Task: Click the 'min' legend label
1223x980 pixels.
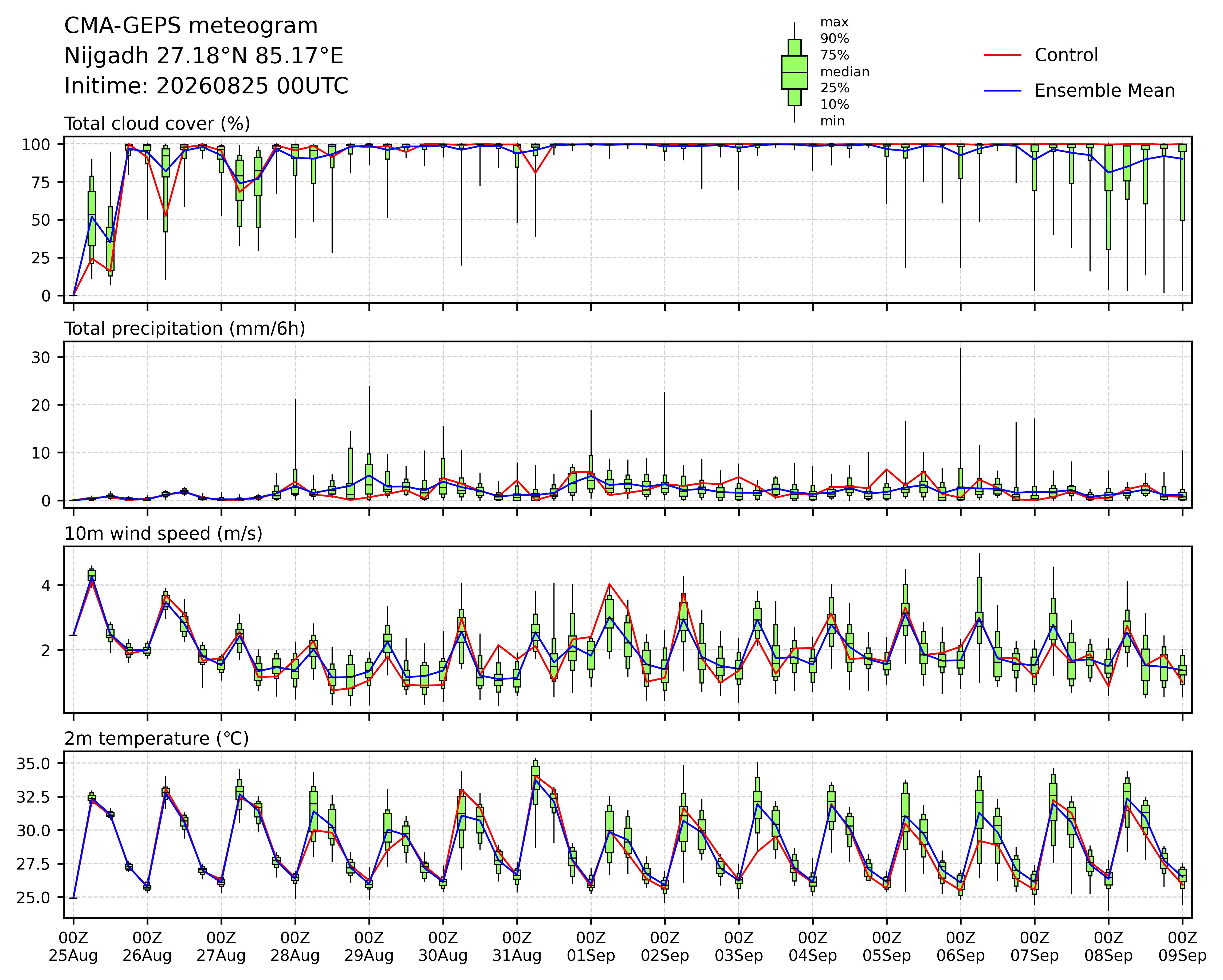Action: [x=832, y=121]
